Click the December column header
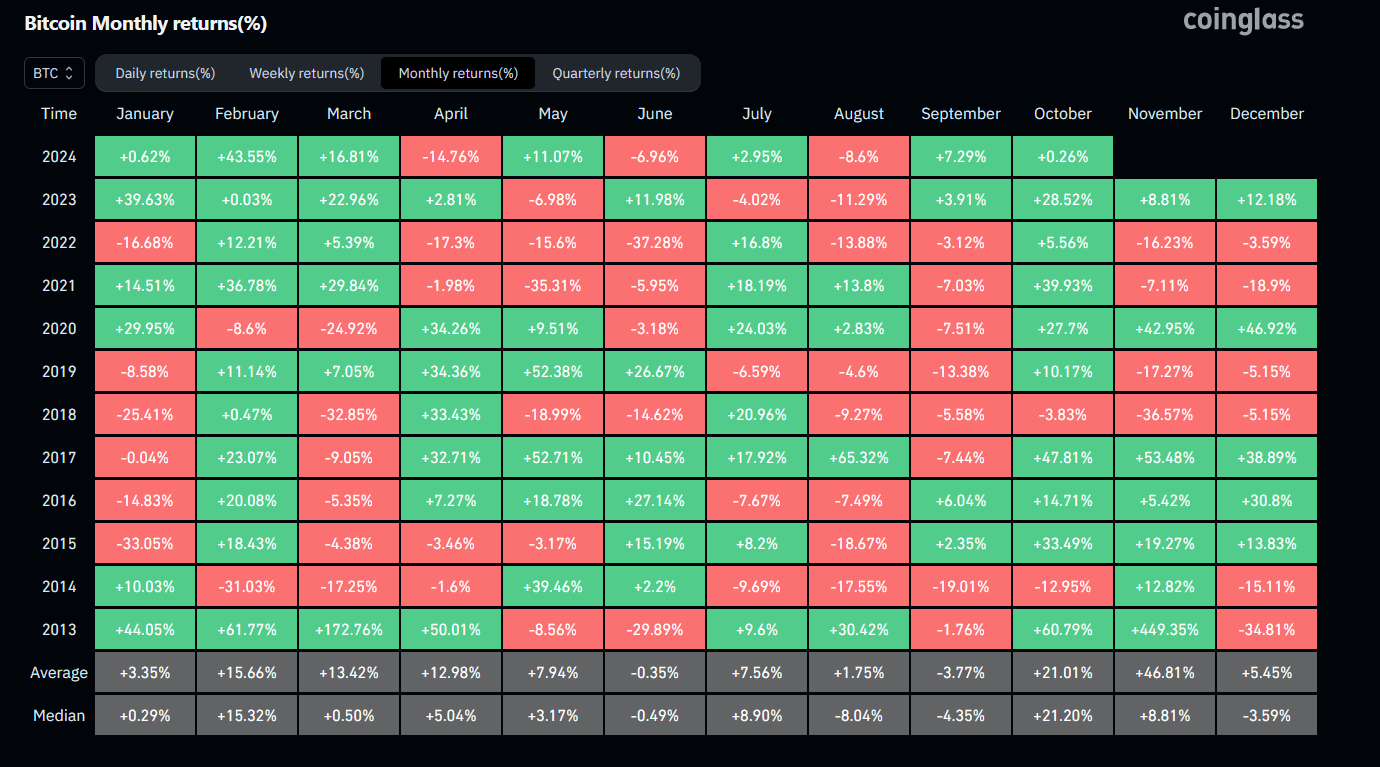This screenshot has height=767, width=1380. (x=1266, y=113)
